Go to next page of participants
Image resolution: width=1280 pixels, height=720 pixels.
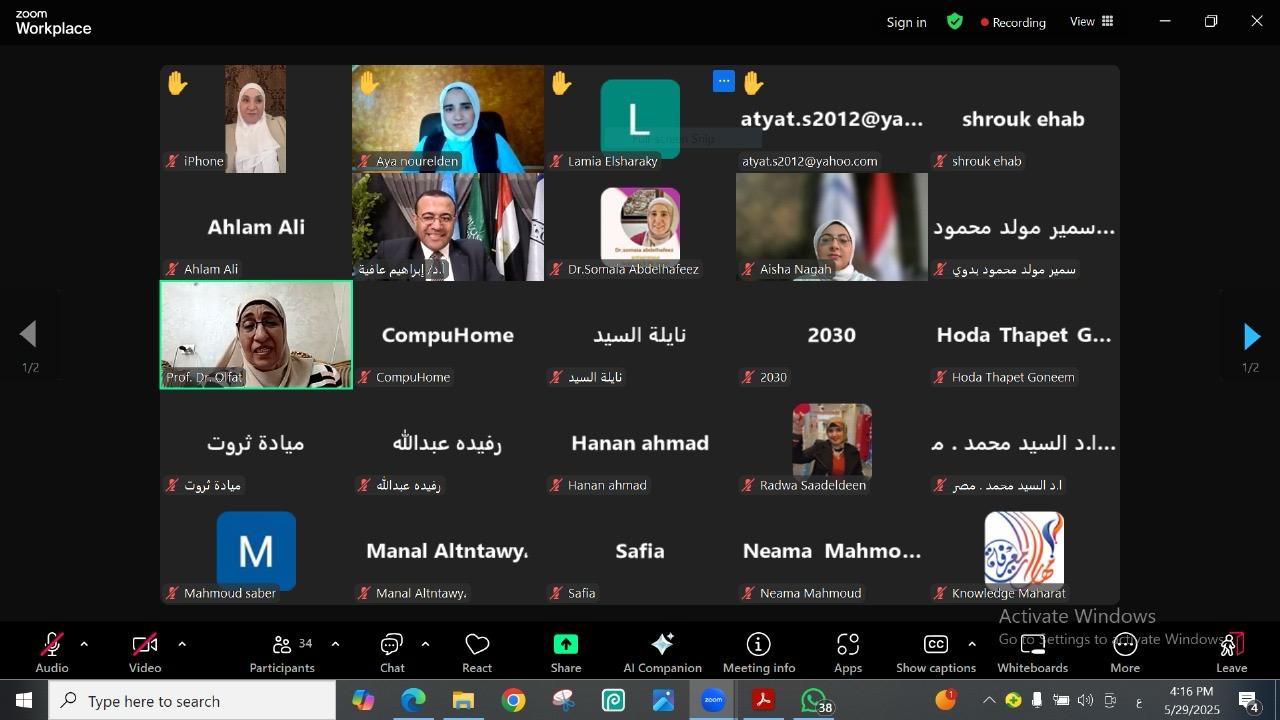tap(1251, 337)
